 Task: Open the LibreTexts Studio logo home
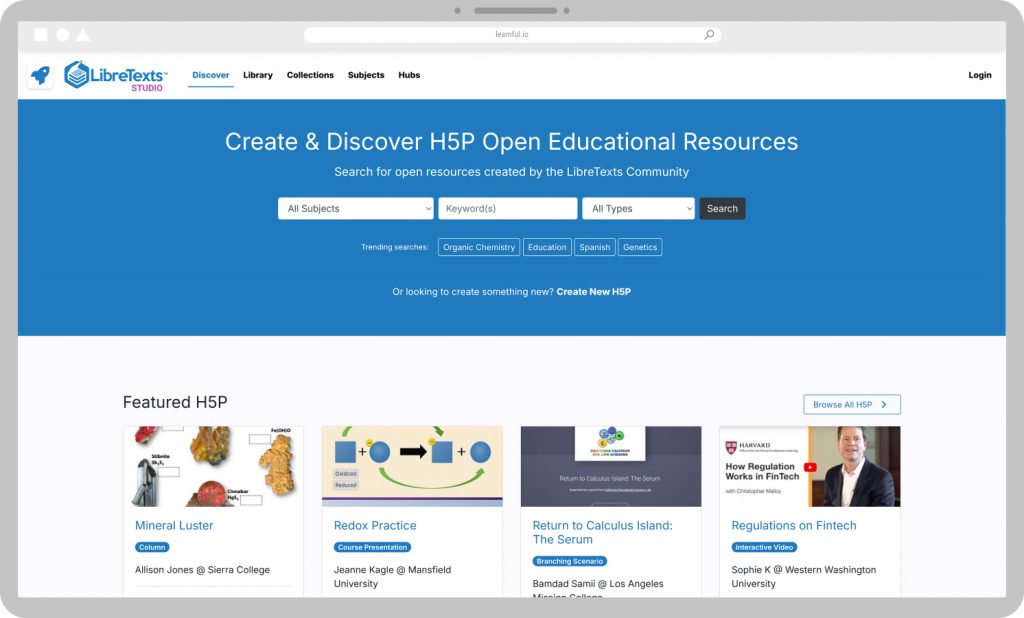116,76
